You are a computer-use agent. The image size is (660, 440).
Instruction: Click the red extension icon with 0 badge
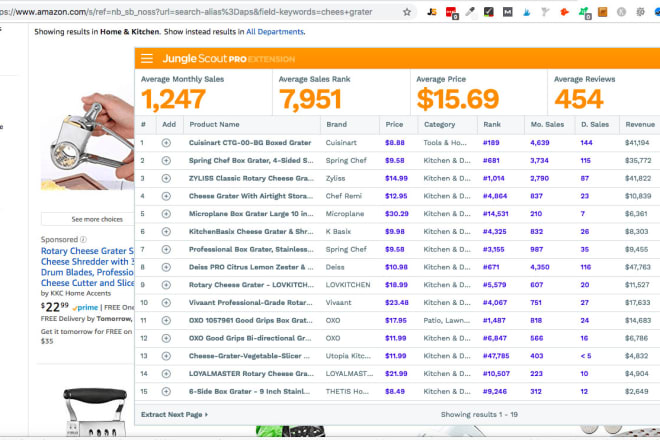point(451,13)
